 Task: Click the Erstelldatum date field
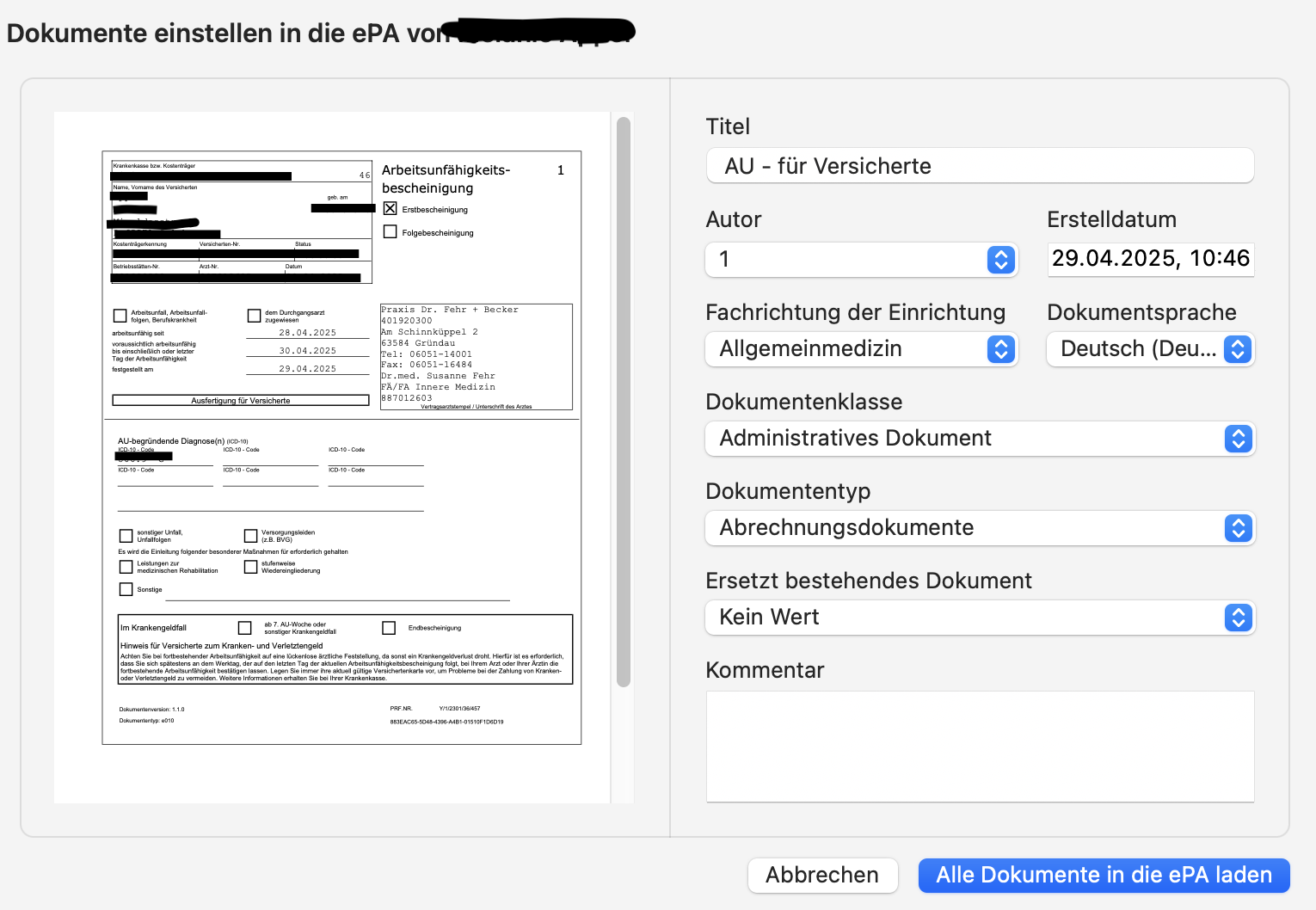[1151, 259]
